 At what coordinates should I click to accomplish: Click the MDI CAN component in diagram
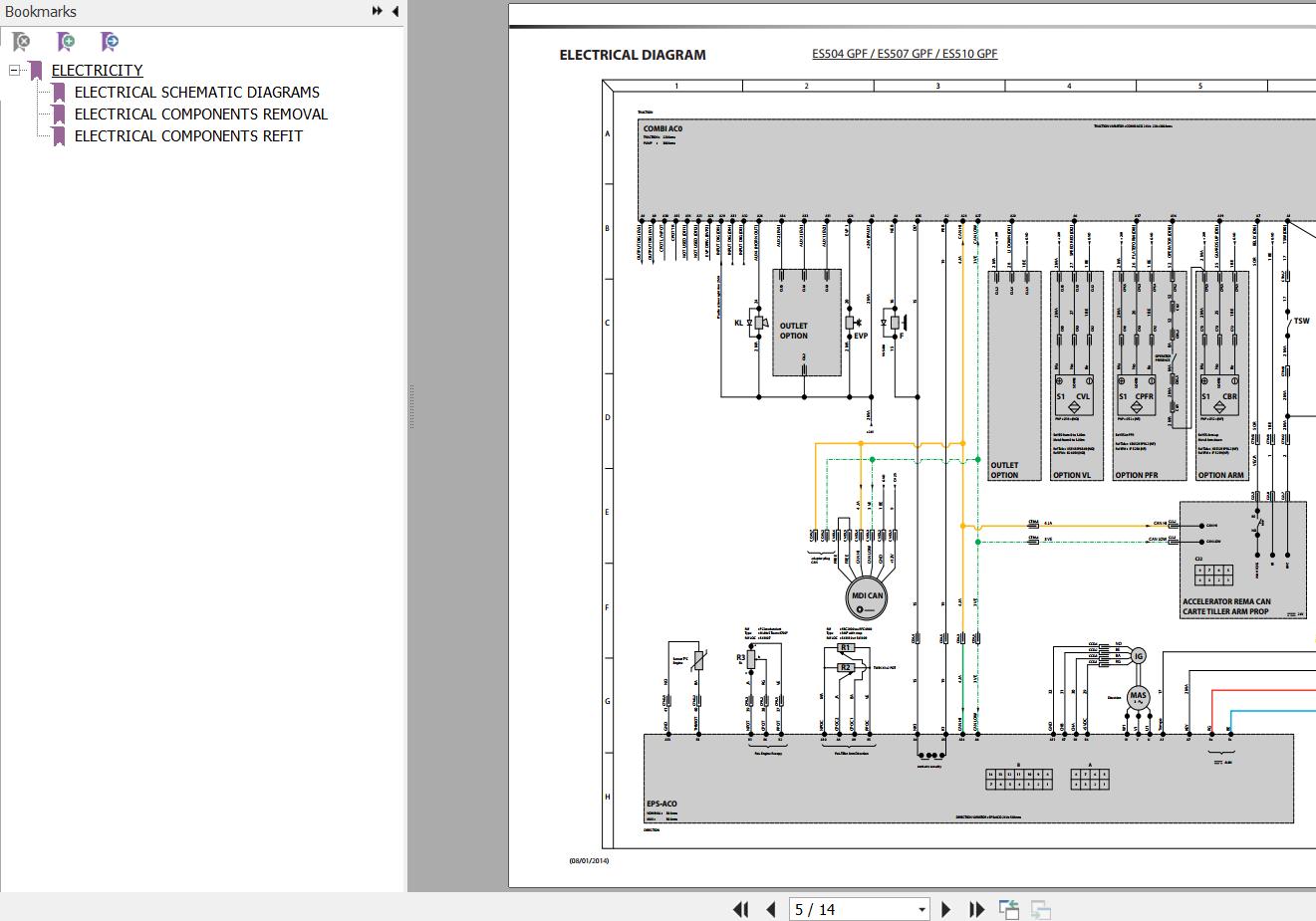point(866,595)
